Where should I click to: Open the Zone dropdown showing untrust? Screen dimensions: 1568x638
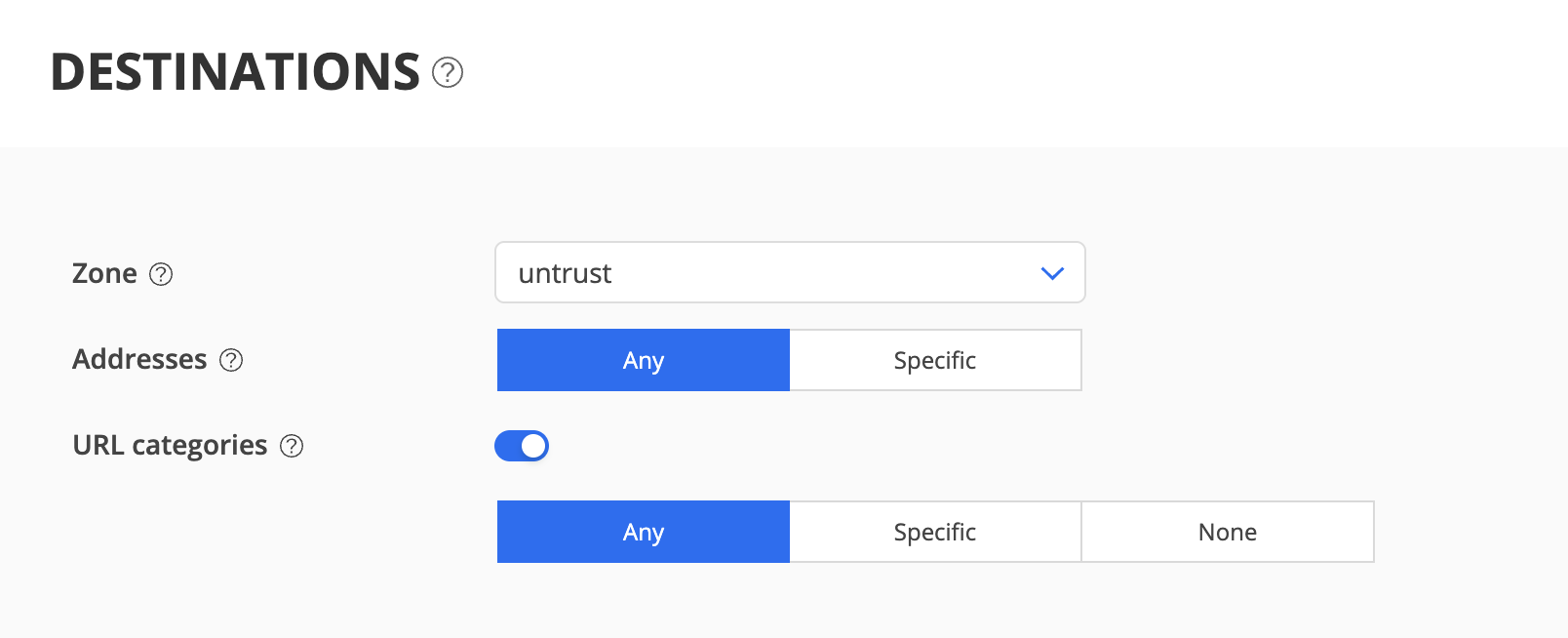pos(790,272)
